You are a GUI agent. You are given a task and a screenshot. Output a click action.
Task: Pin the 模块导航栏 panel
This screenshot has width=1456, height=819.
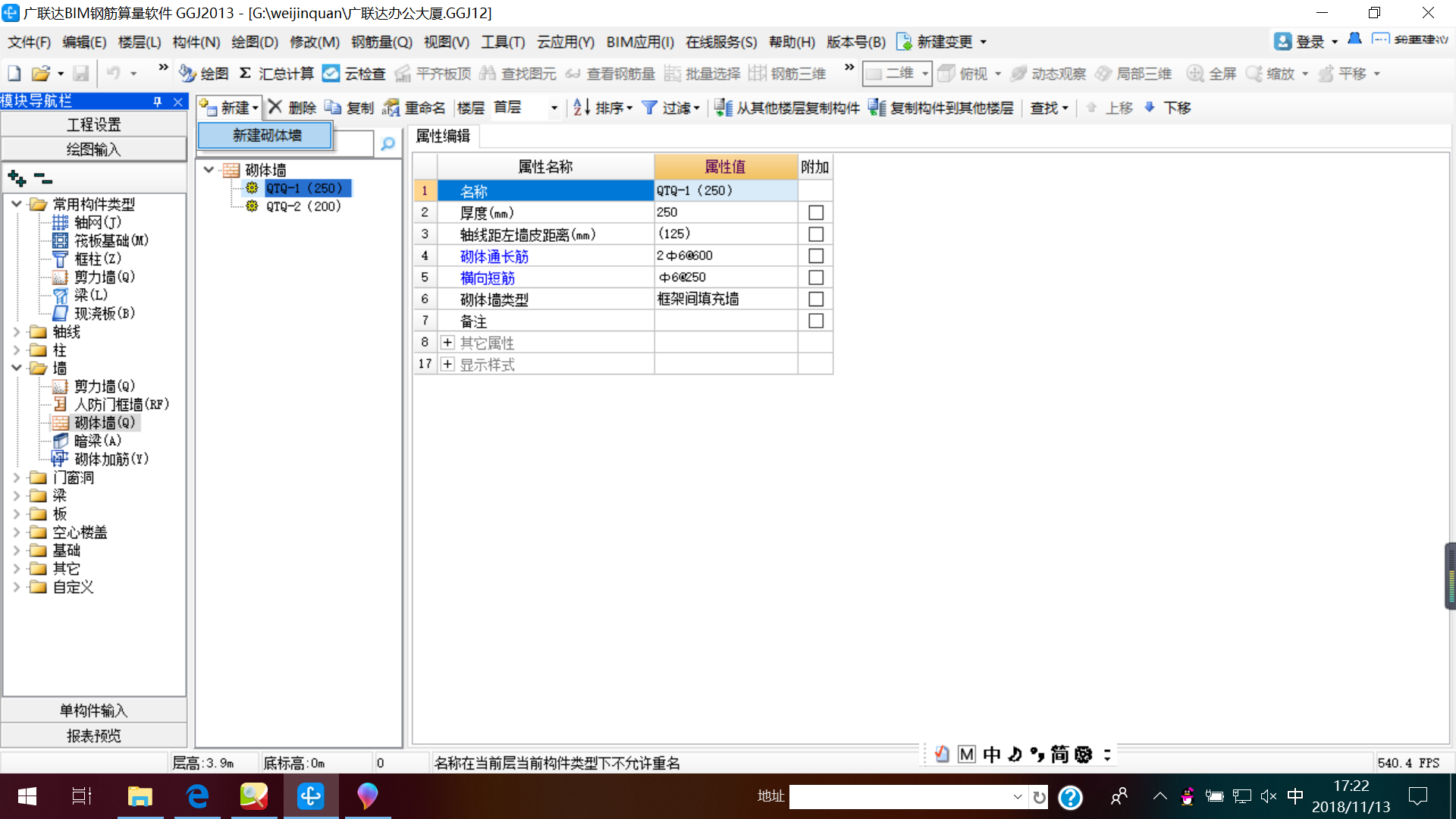tap(158, 101)
